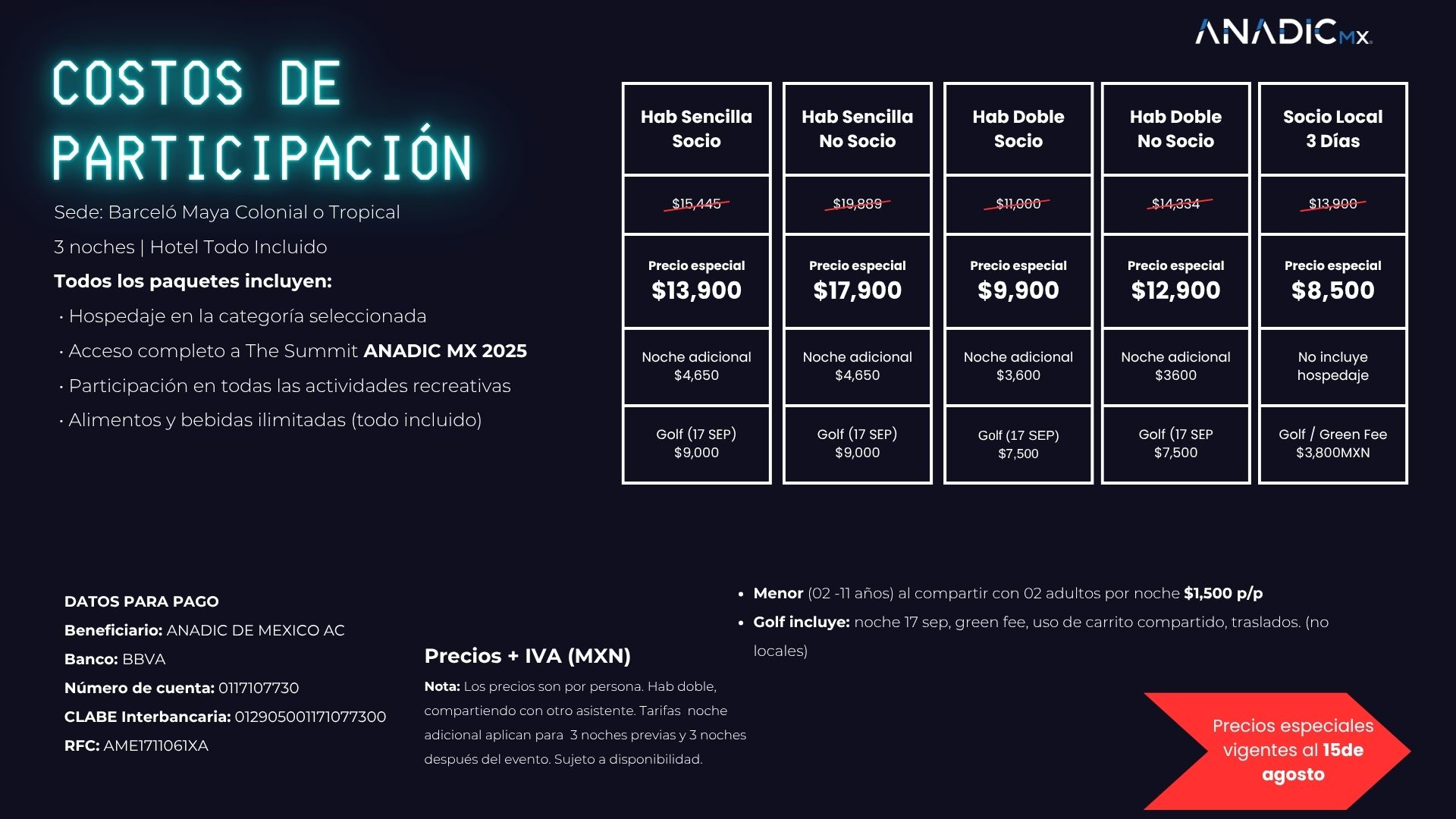Click the No incluye hospedaje cell
The image size is (1456, 819).
pyautogui.click(x=1332, y=366)
